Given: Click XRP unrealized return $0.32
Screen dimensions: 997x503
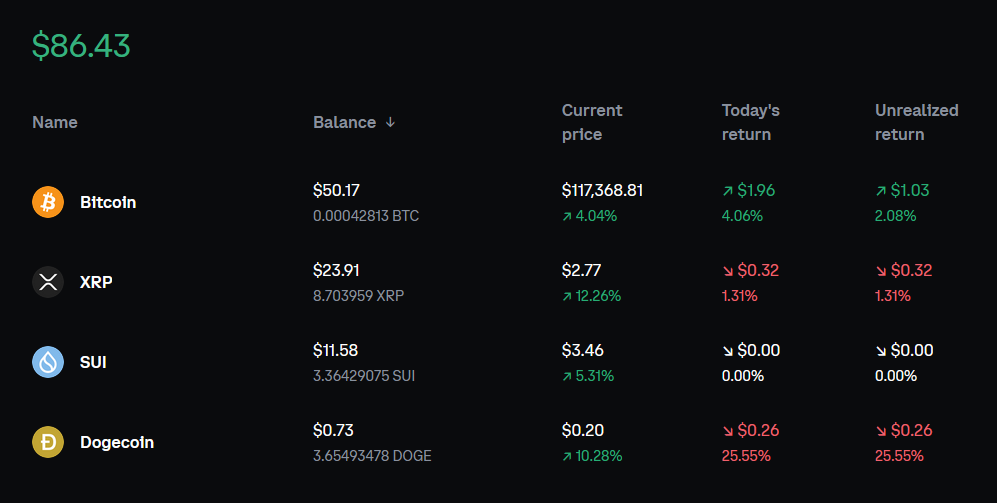Looking at the screenshot, I should [904, 270].
